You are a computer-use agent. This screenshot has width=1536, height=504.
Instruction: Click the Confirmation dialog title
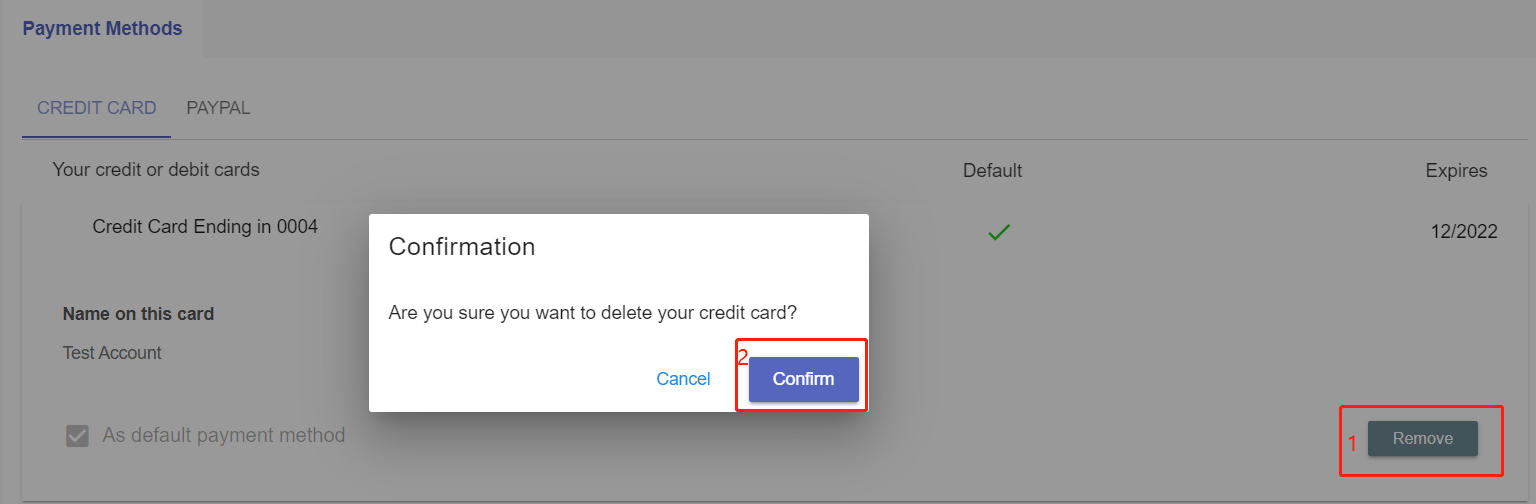tap(462, 247)
